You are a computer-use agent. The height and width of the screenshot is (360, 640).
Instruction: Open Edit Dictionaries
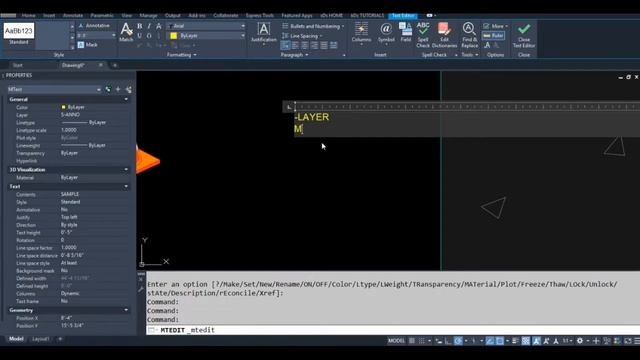[444, 35]
